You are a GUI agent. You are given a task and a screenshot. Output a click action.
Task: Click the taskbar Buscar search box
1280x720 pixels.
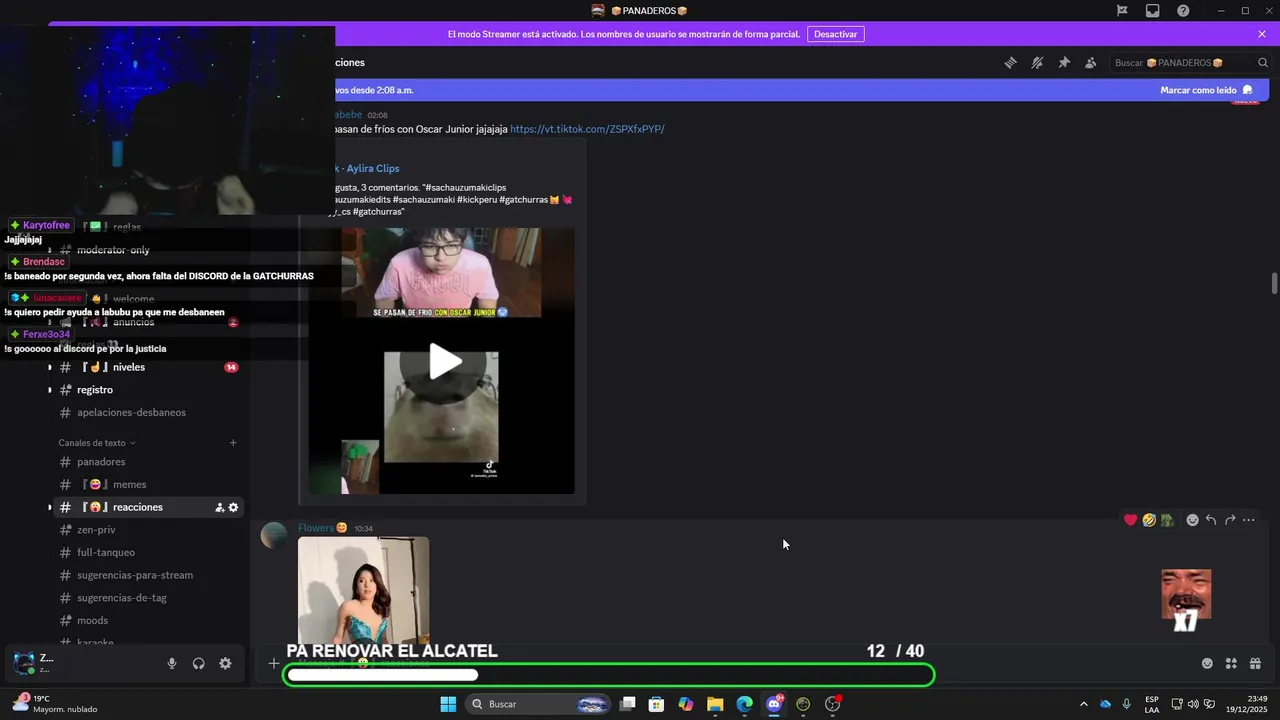(539, 704)
